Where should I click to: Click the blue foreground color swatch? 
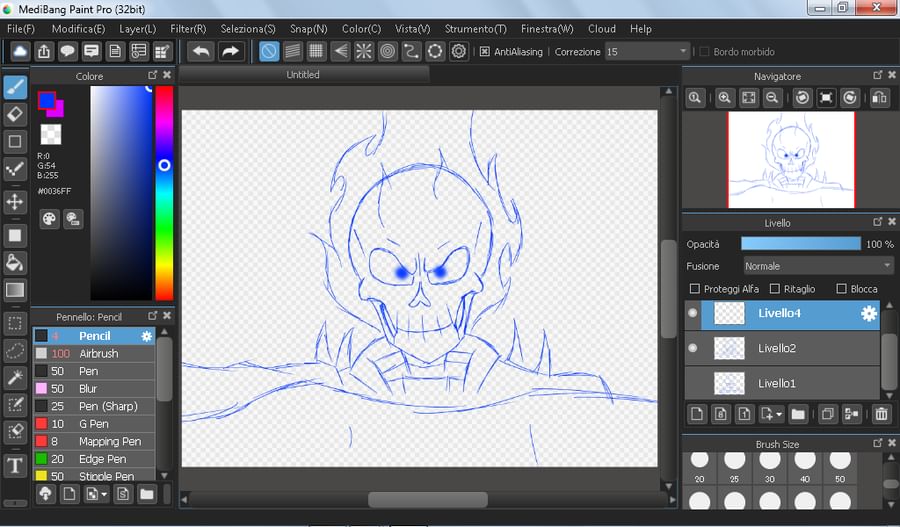[x=46, y=100]
